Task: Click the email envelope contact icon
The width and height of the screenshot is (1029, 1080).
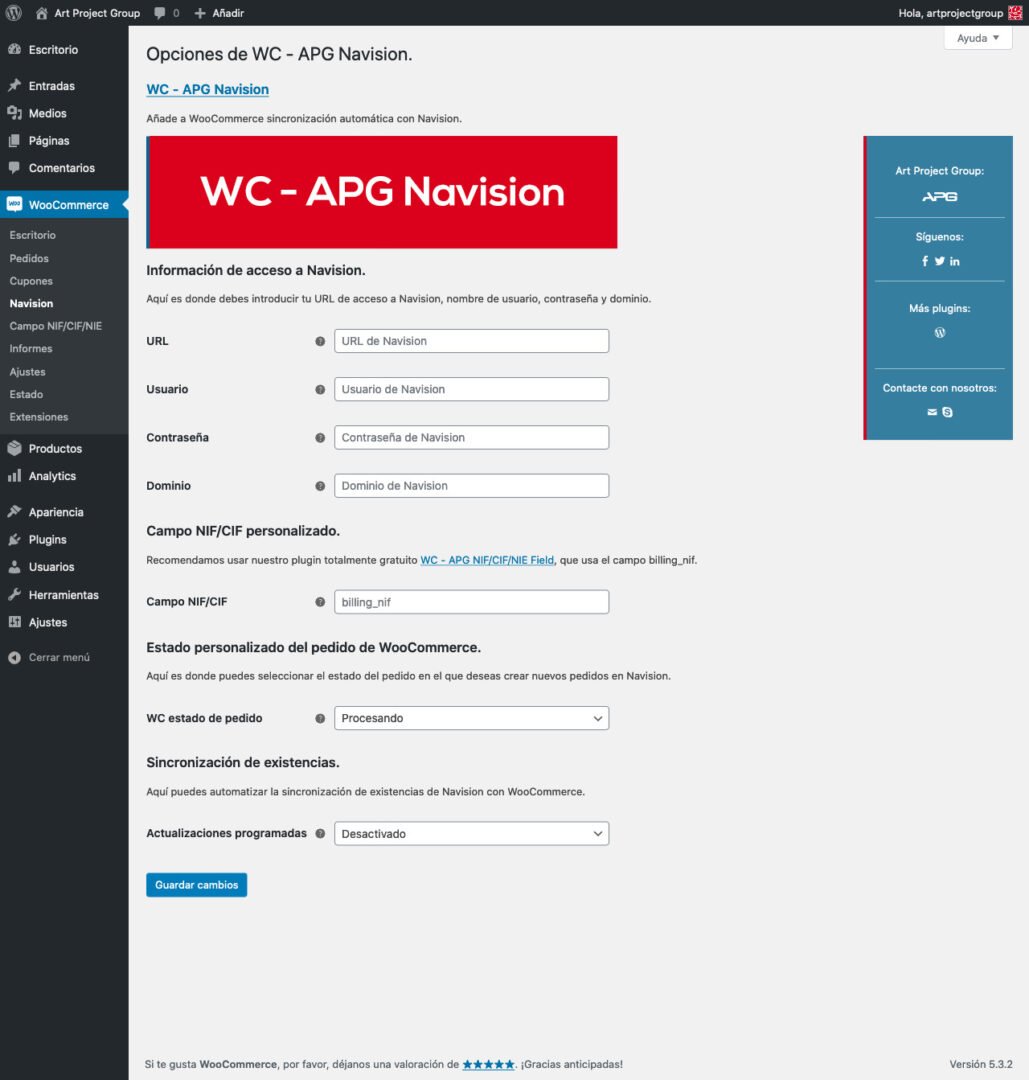Action: (x=932, y=412)
